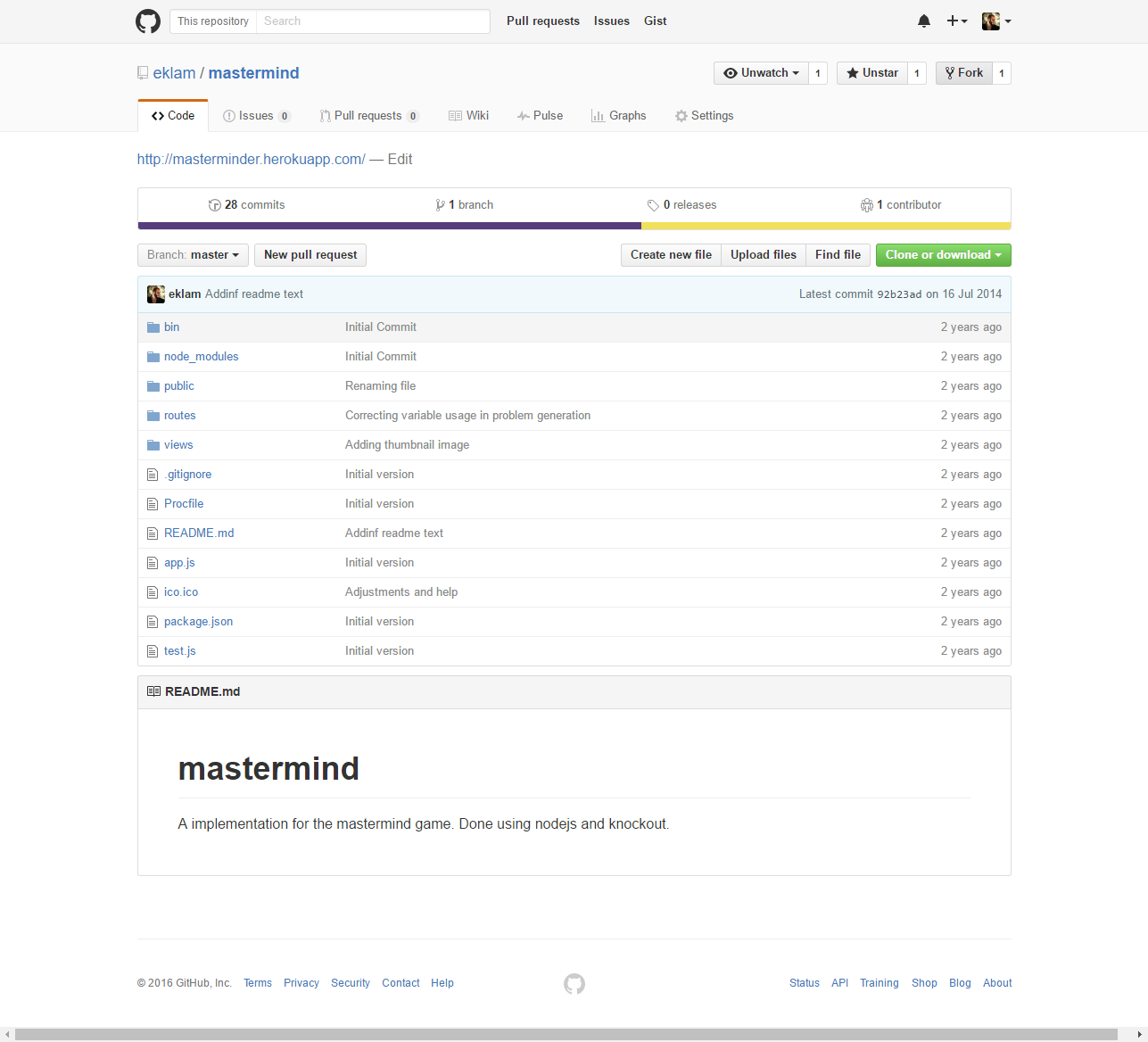Screen dimensions: 1148x1042
Task: View the 1 branch link
Action: coord(465,205)
